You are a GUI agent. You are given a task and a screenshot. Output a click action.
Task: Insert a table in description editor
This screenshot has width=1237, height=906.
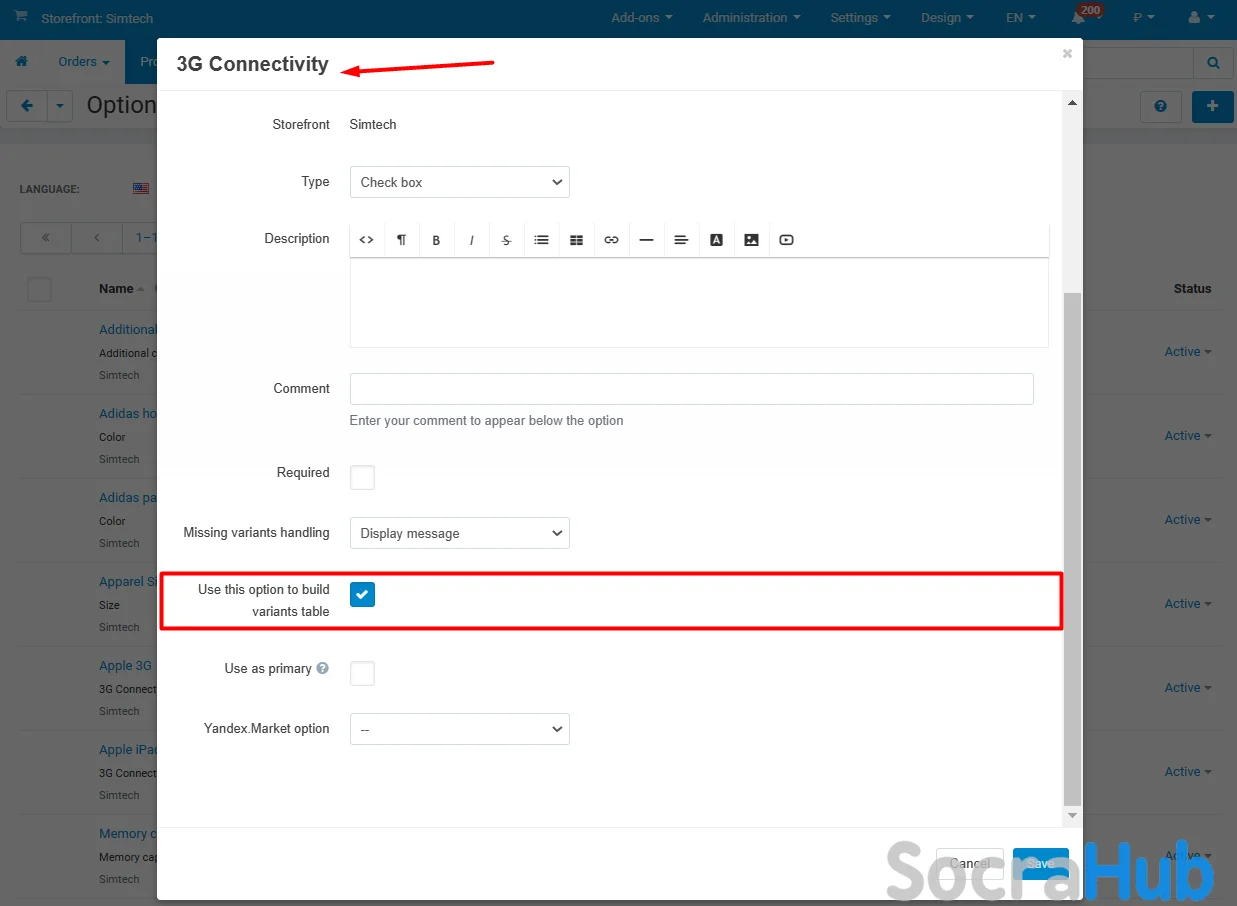[576, 240]
